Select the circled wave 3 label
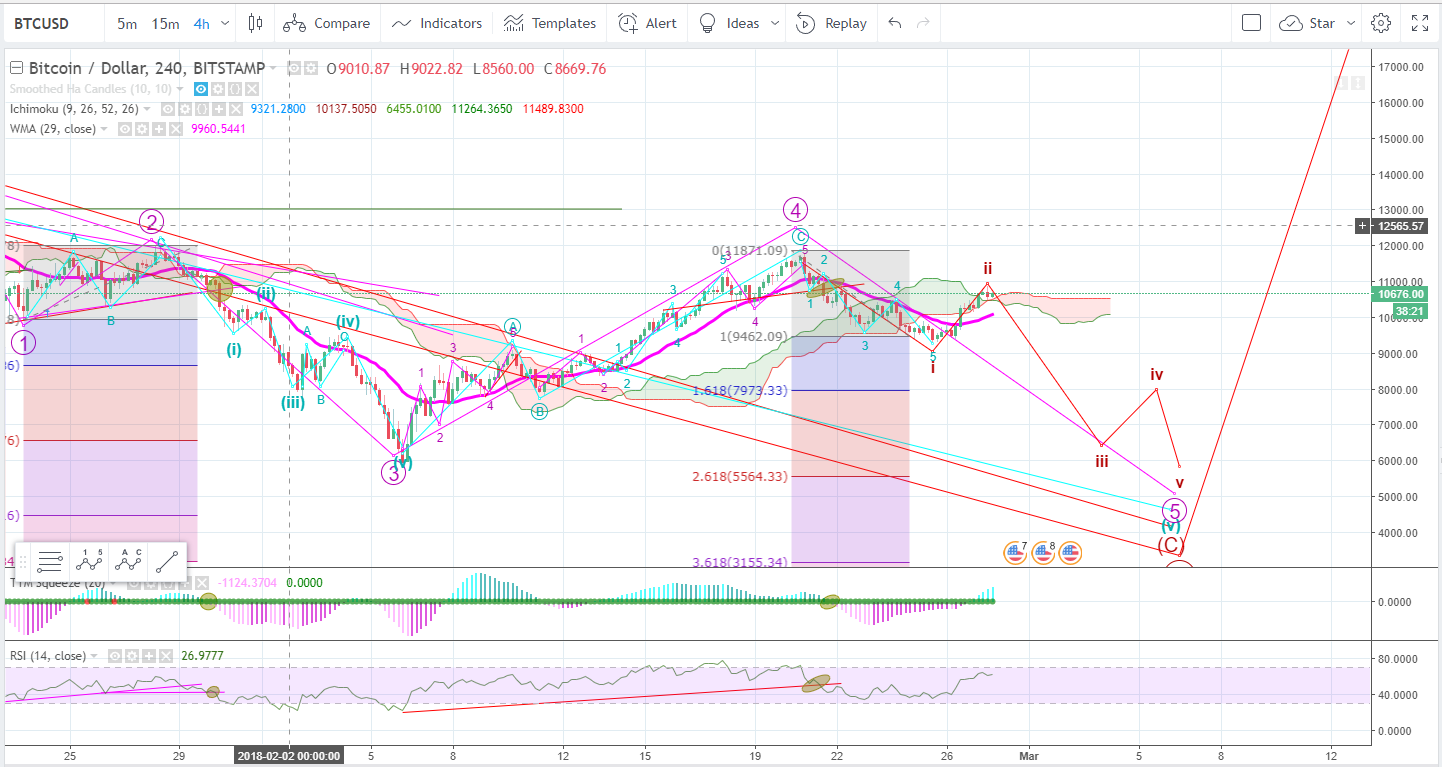The height and width of the screenshot is (767, 1442). 393,474
